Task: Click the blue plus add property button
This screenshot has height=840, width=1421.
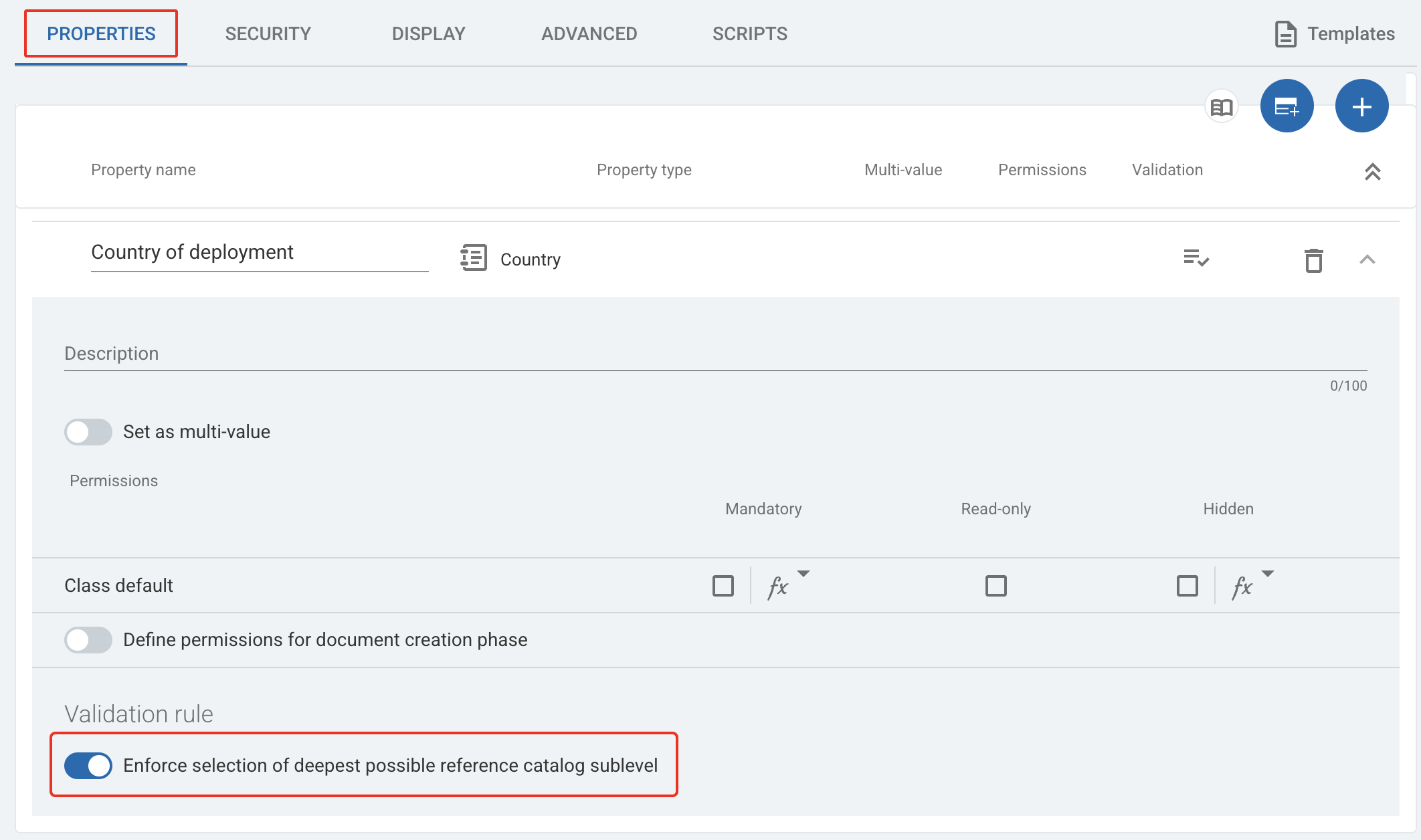Action: click(1362, 106)
